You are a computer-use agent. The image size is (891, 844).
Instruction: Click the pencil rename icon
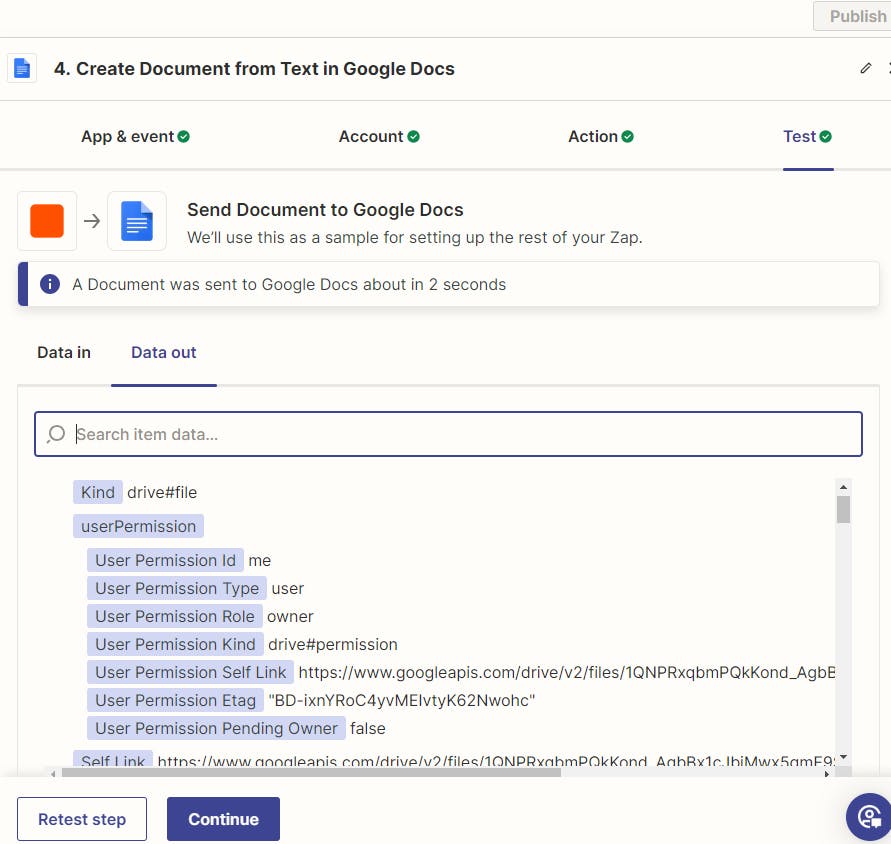(865, 69)
